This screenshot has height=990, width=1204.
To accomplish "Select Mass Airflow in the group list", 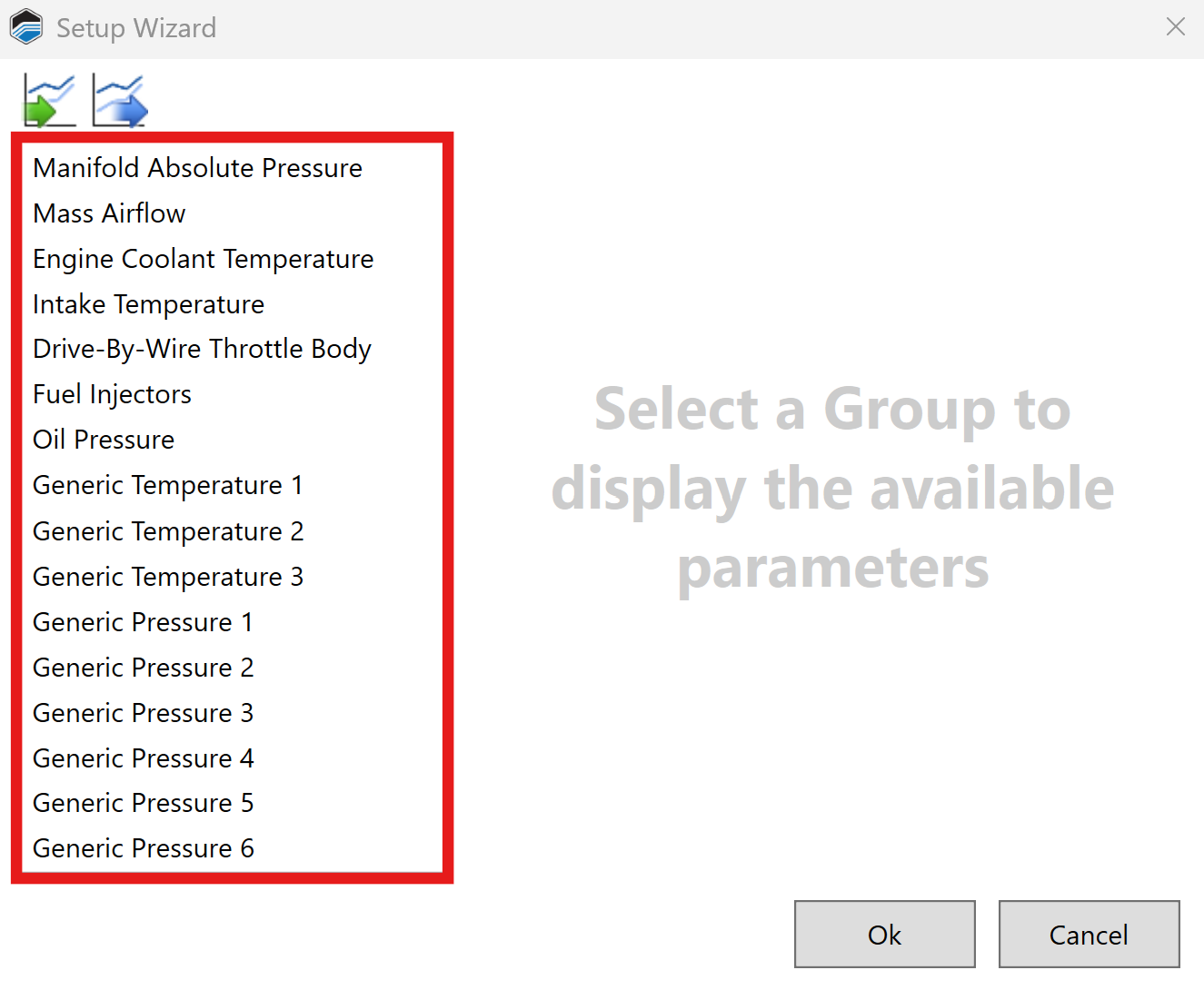I will [109, 213].
